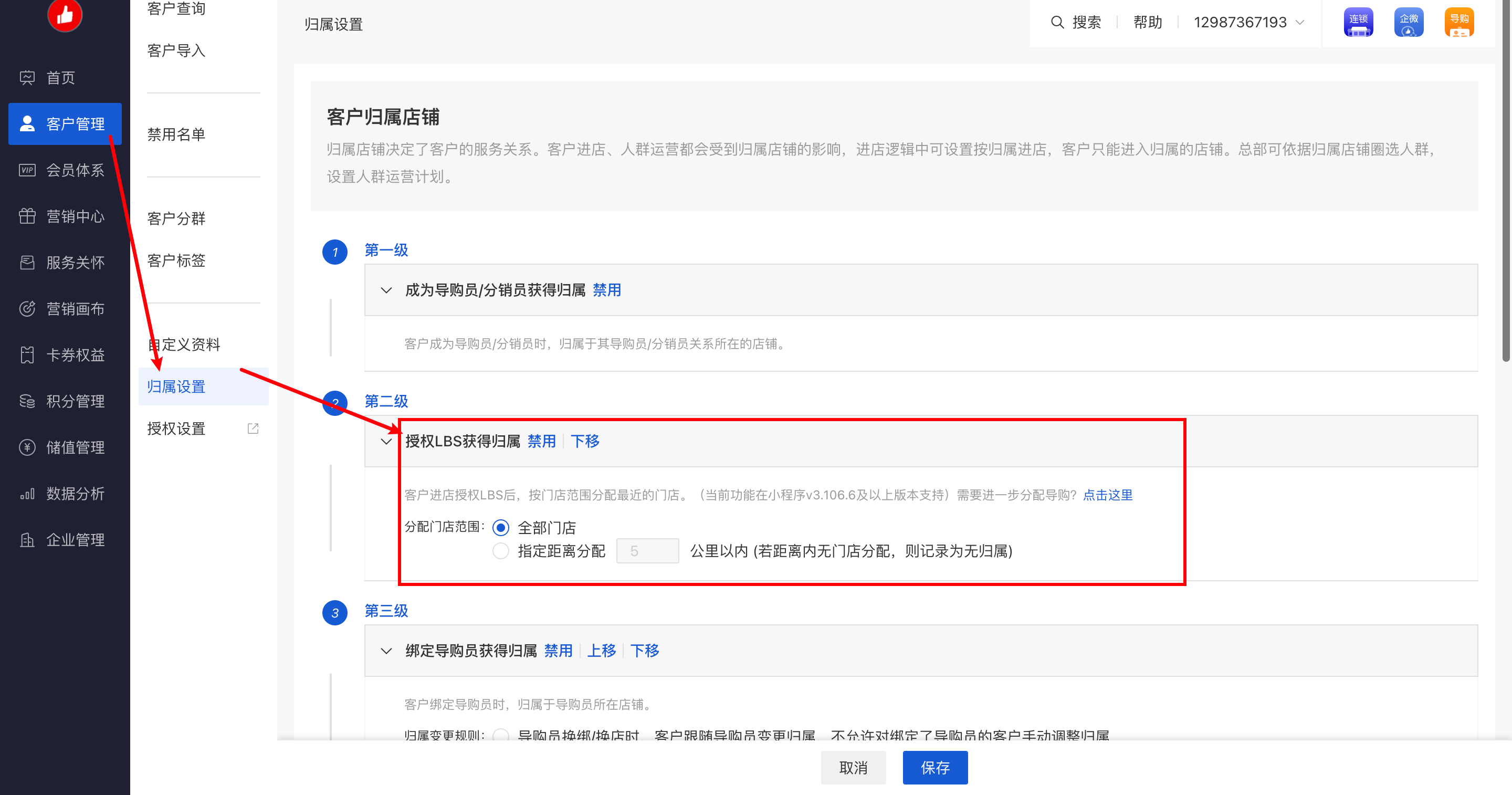The width and height of the screenshot is (1512, 795).
Task: Open the 导购 app icon
Action: [x=1459, y=22]
